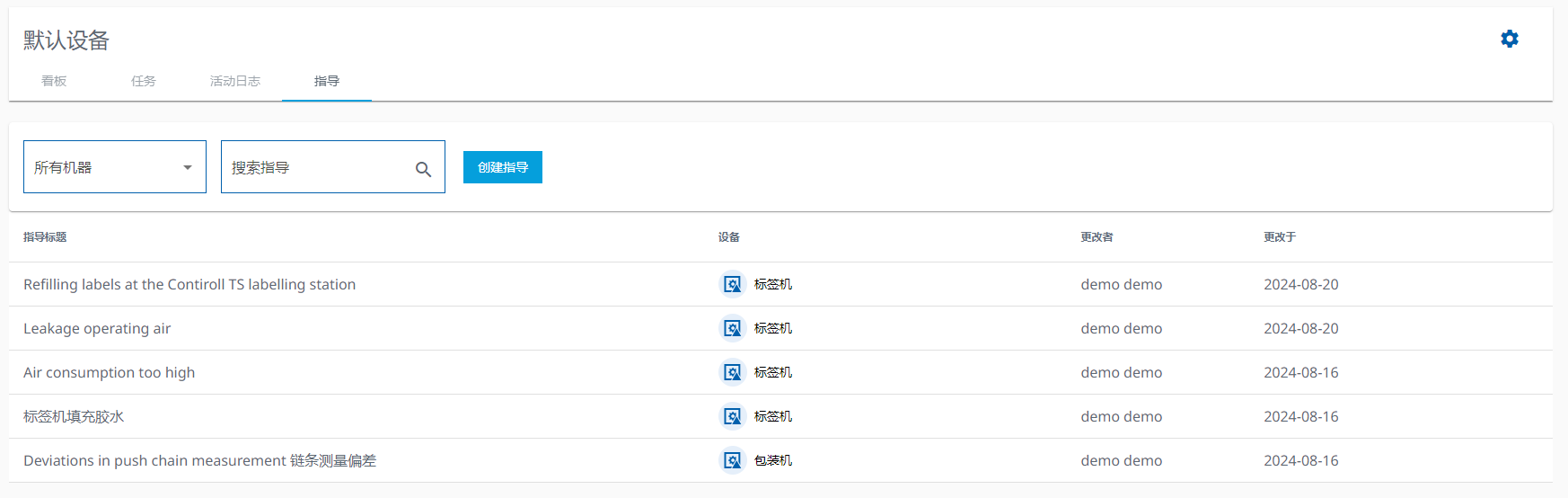The width and height of the screenshot is (1568, 498).
Task: Expand the 所有机器 dropdown
Action: click(115, 167)
